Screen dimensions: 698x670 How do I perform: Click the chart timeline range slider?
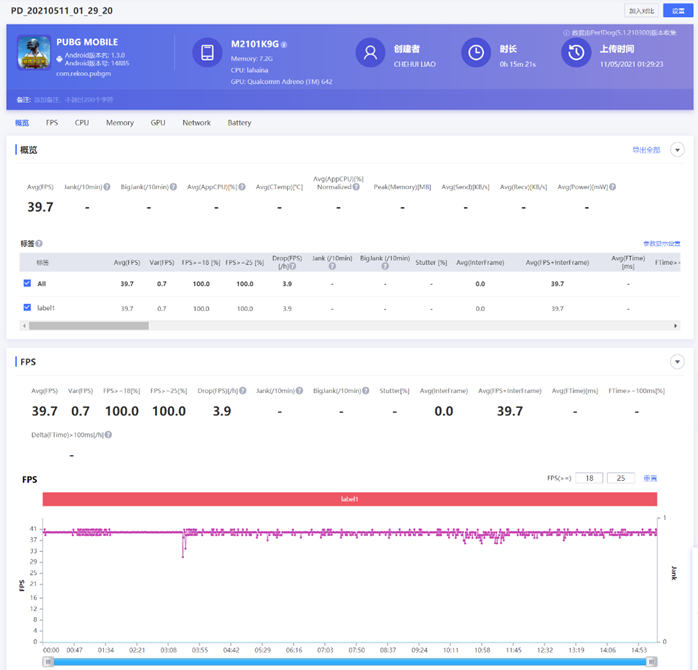click(350, 661)
